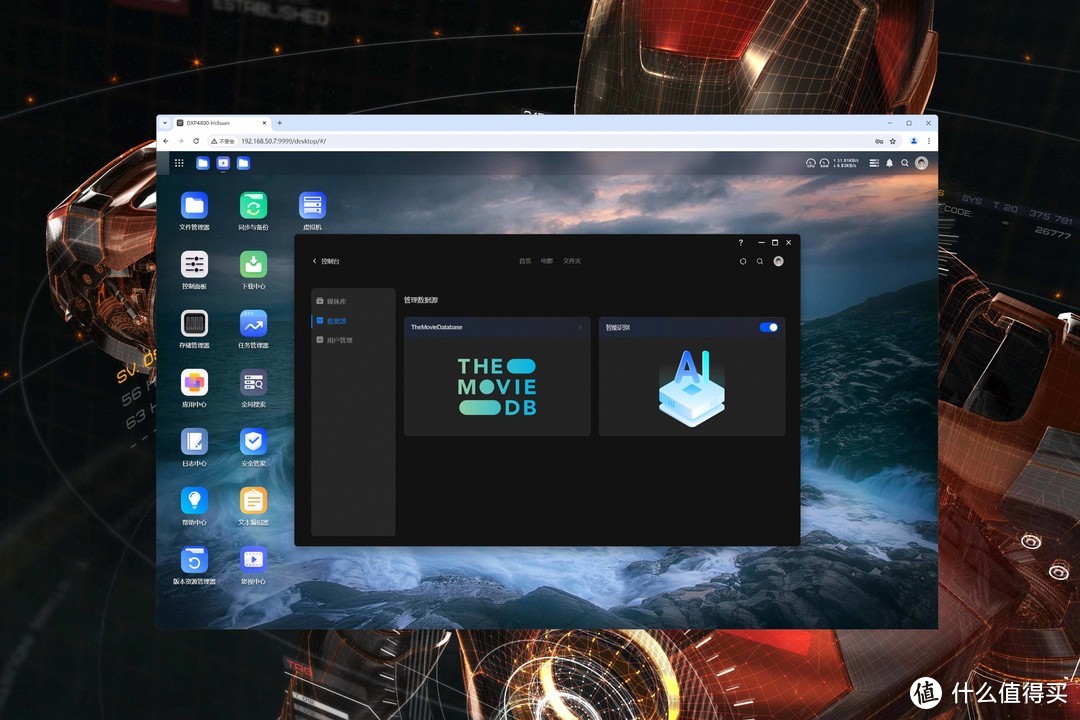Screen dimensions: 1080x720
Task: Select 数据源 in the sidebar
Action: (353, 321)
